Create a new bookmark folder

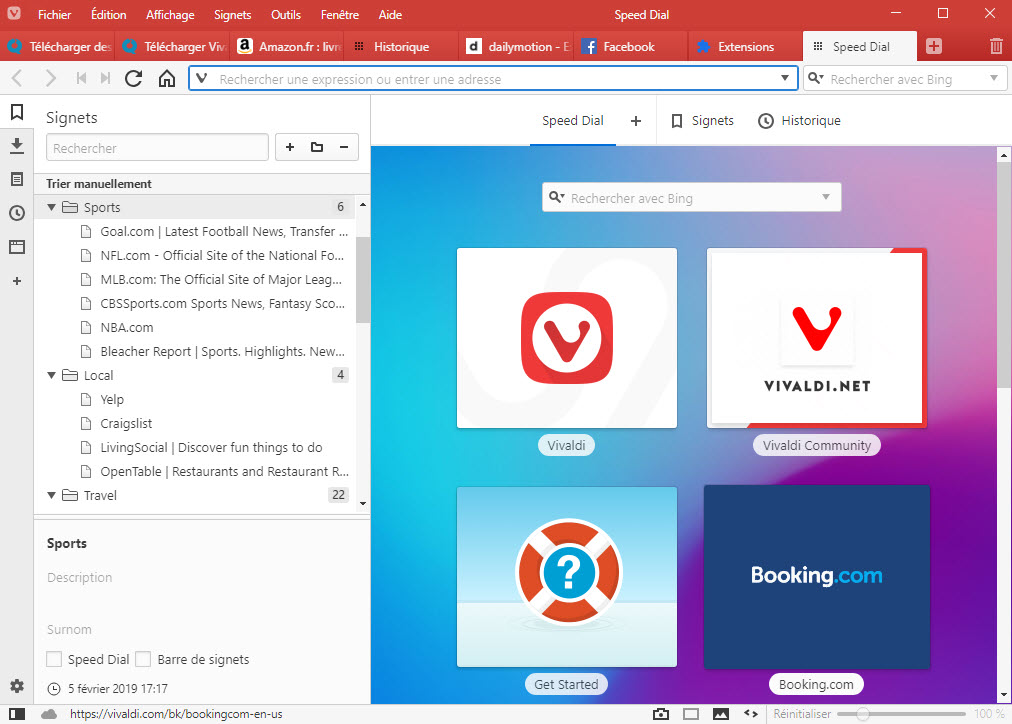[x=317, y=147]
